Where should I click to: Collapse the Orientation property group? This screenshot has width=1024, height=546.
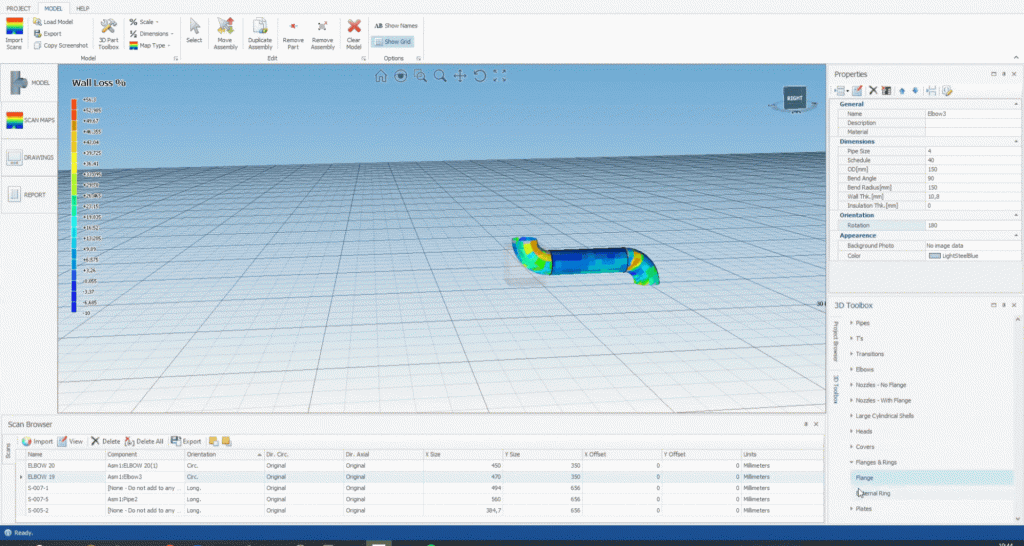[1016, 215]
